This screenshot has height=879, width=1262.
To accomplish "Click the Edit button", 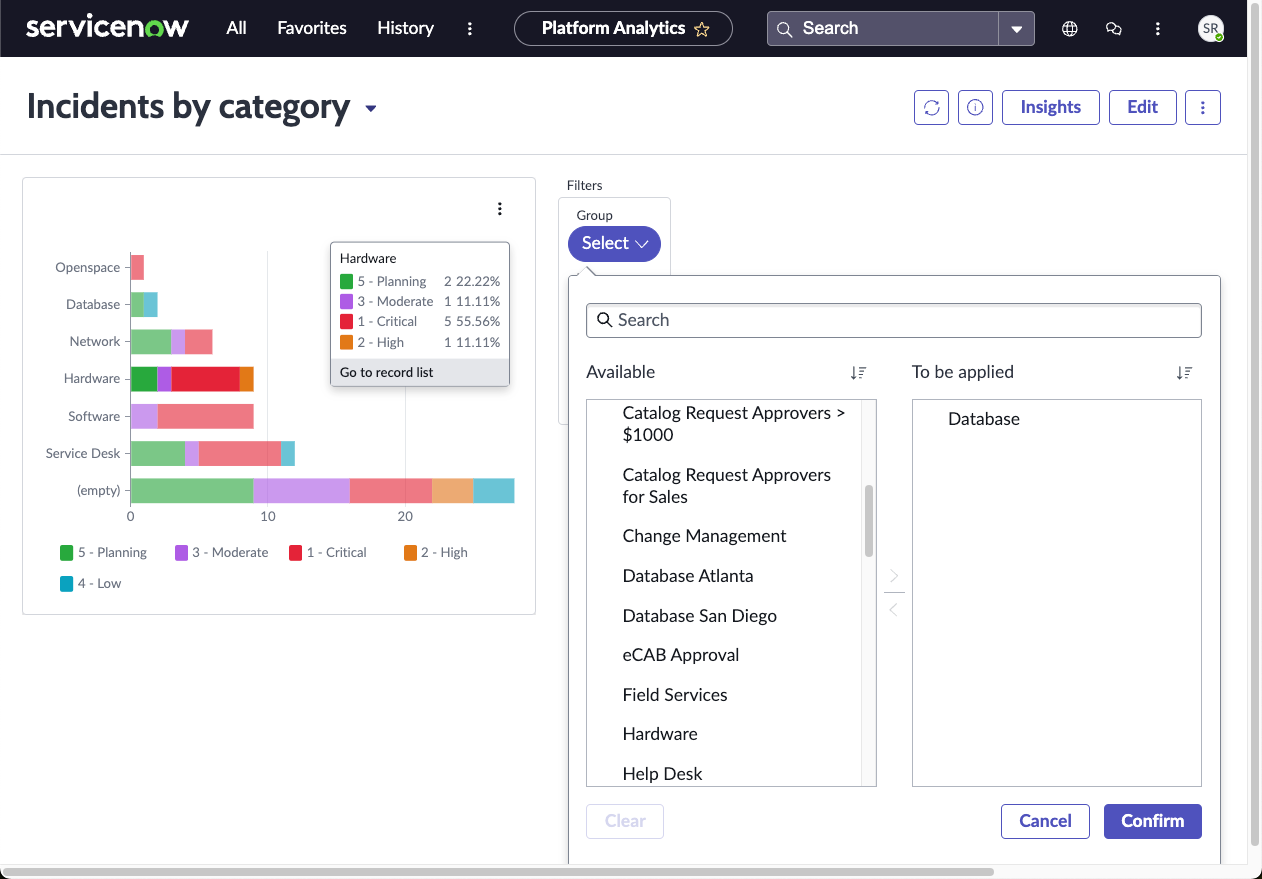I will (1142, 107).
